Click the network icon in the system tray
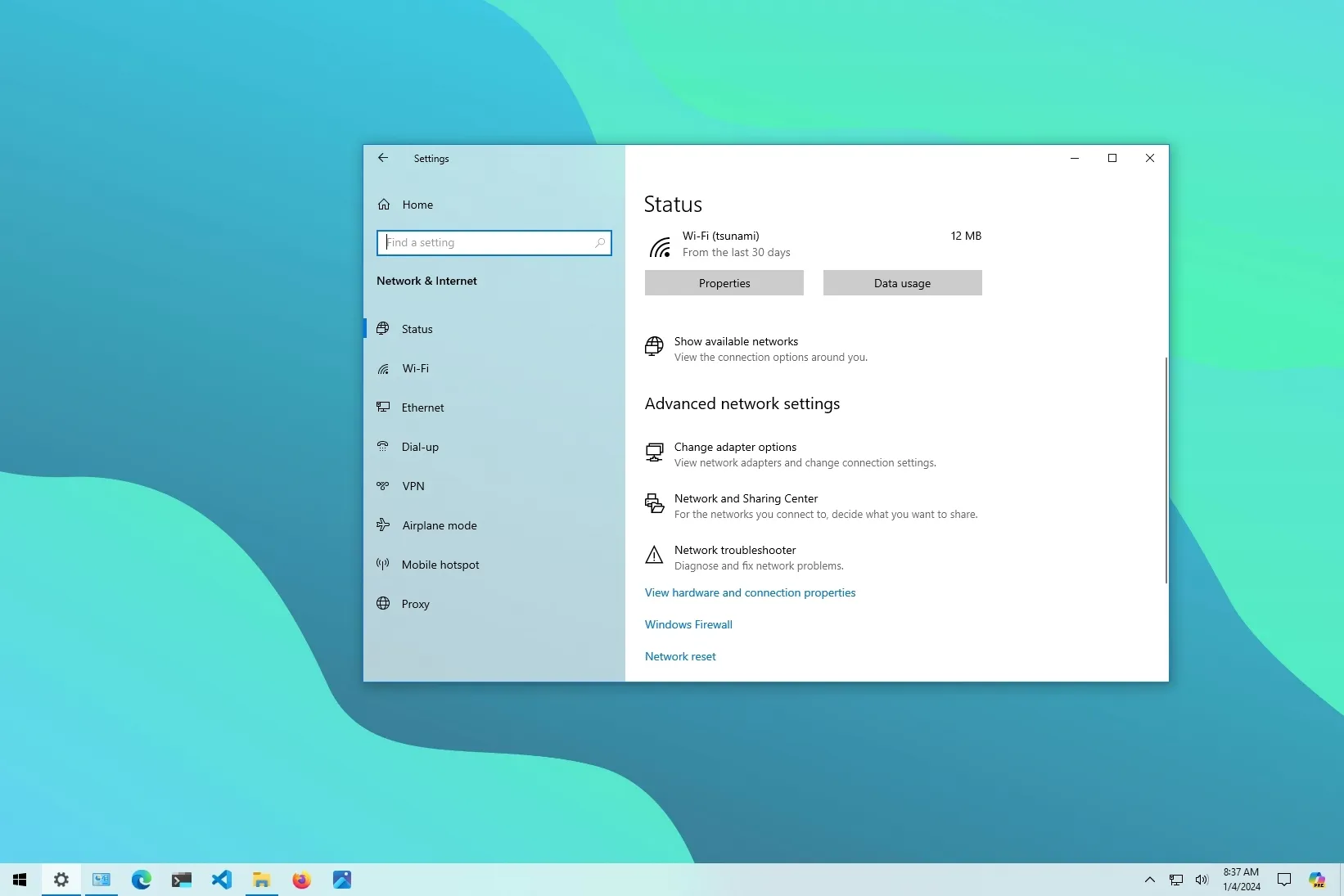1344x896 pixels. 1176,880
